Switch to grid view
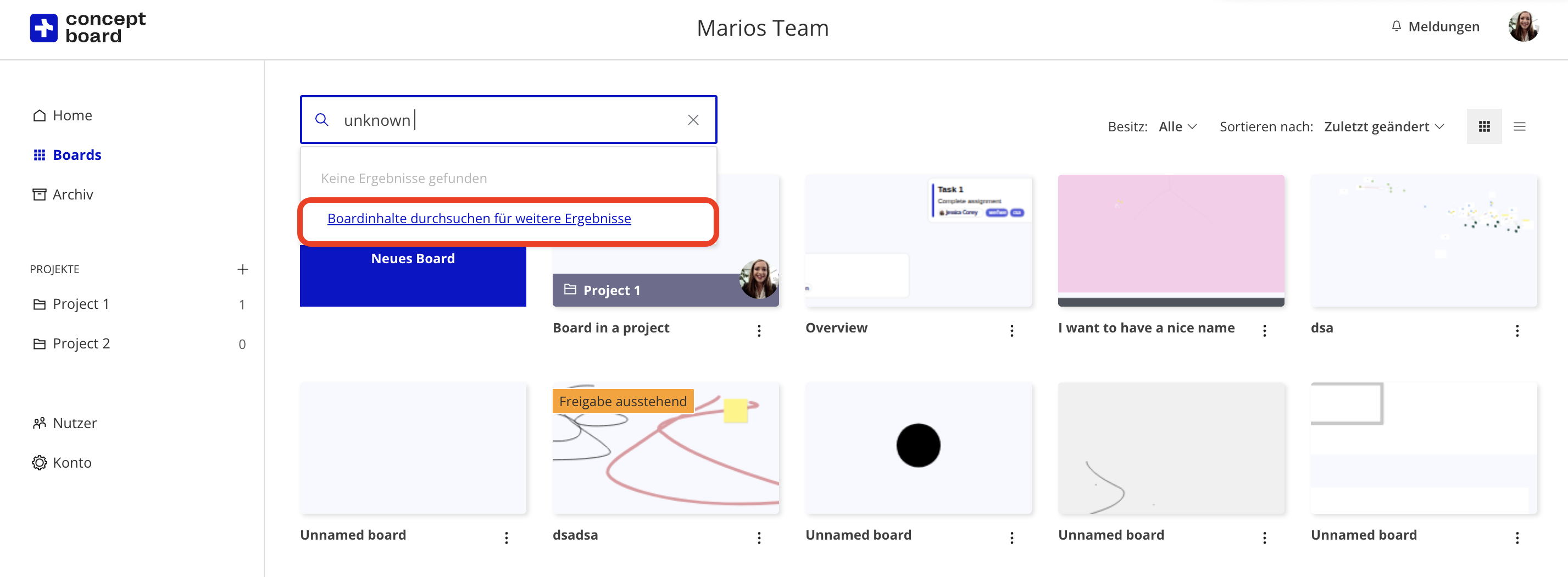Screen dimensions: 1568x577 pyautogui.click(x=1484, y=126)
